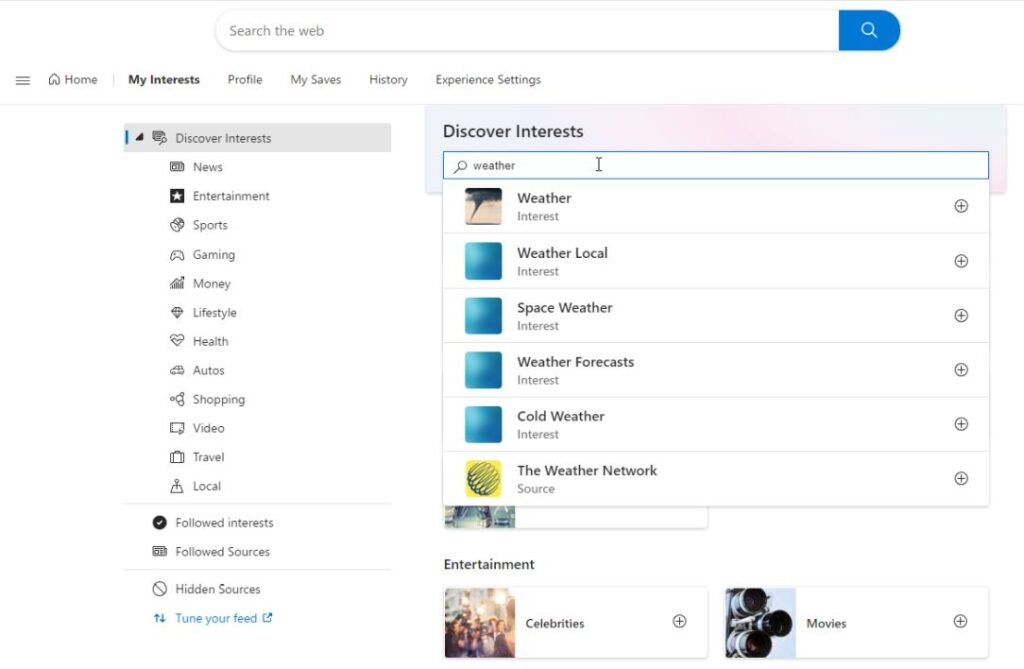Open the hamburger menu icon
The width and height of the screenshot is (1024, 669).
[x=23, y=80]
